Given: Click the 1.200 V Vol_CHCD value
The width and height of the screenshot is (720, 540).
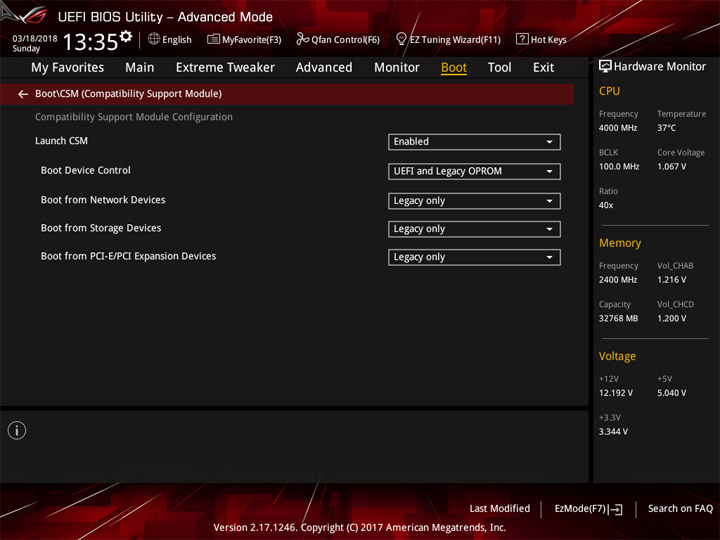Looking at the screenshot, I should click(671, 318).
